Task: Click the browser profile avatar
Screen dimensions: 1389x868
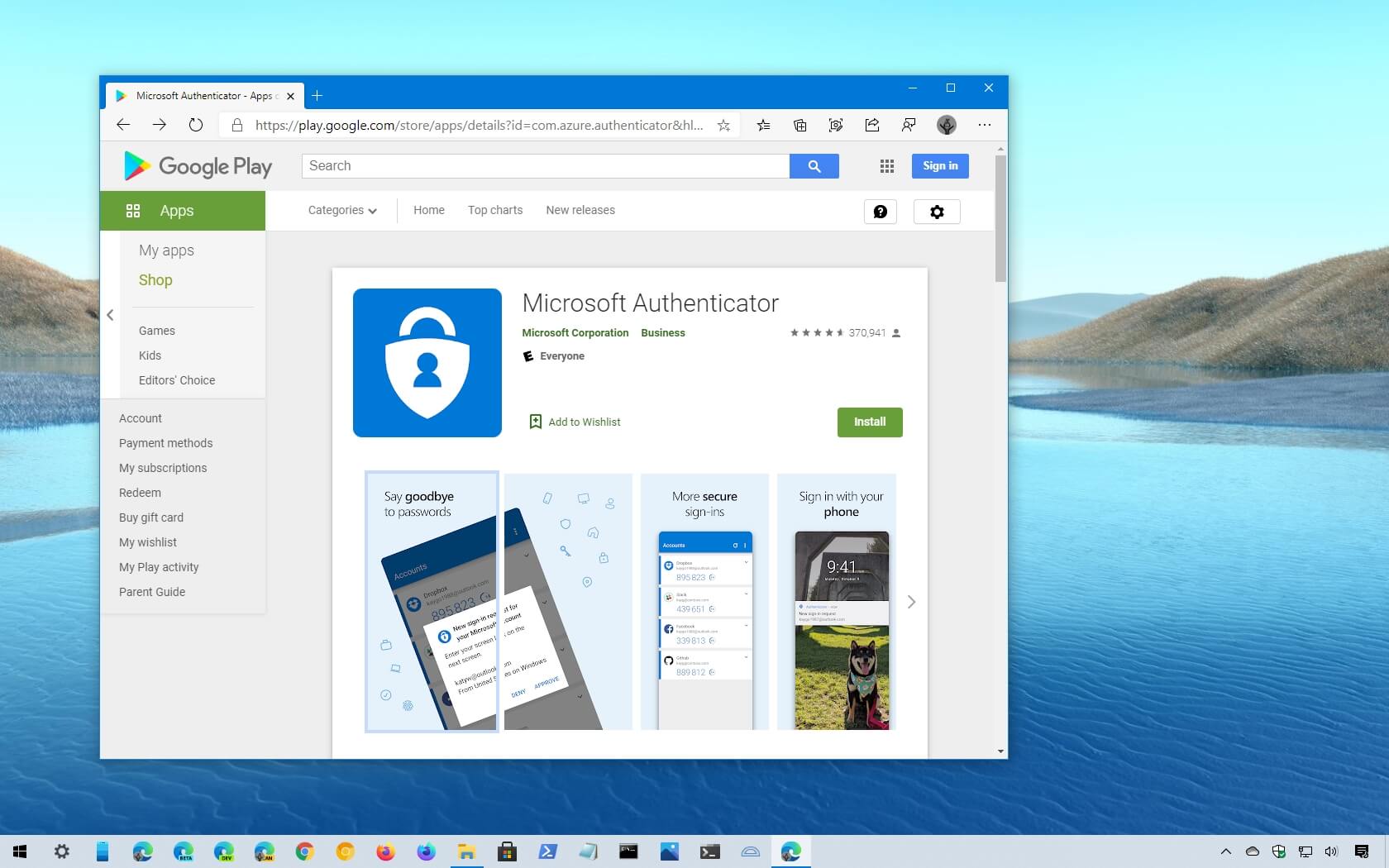Action: [946, 125]
